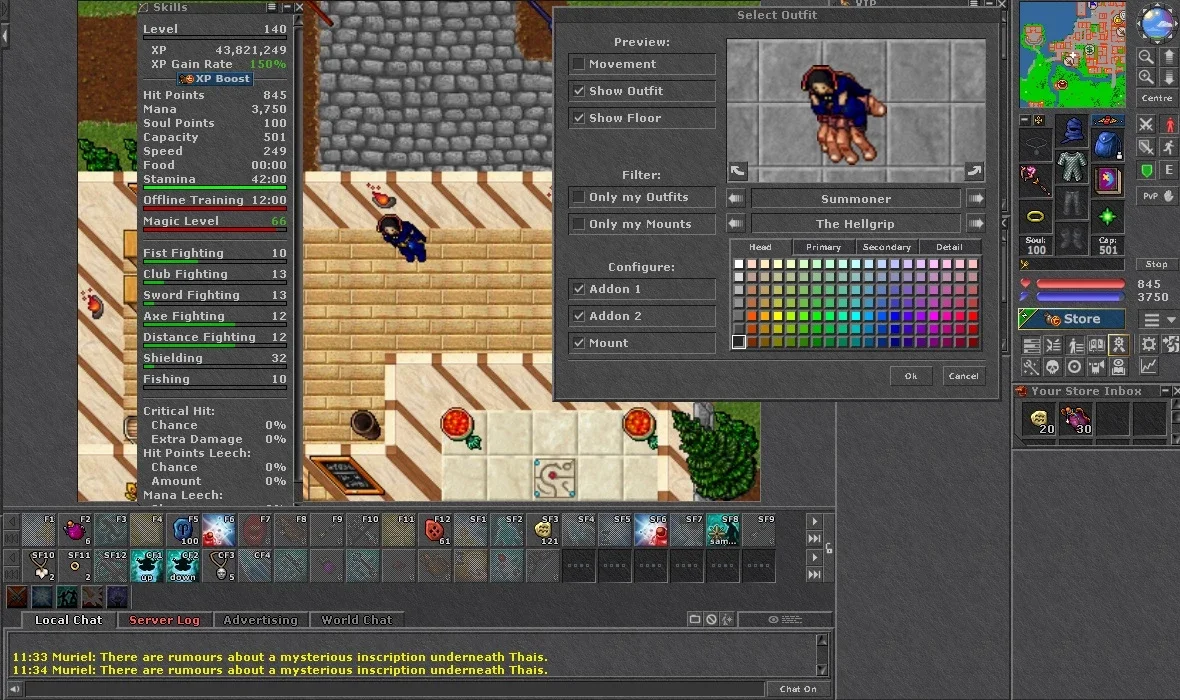Image resolution: width=1180 pixels, height=700 pixels.
Task: Select the Secondary color tab
Action: [x=887, y=247]
